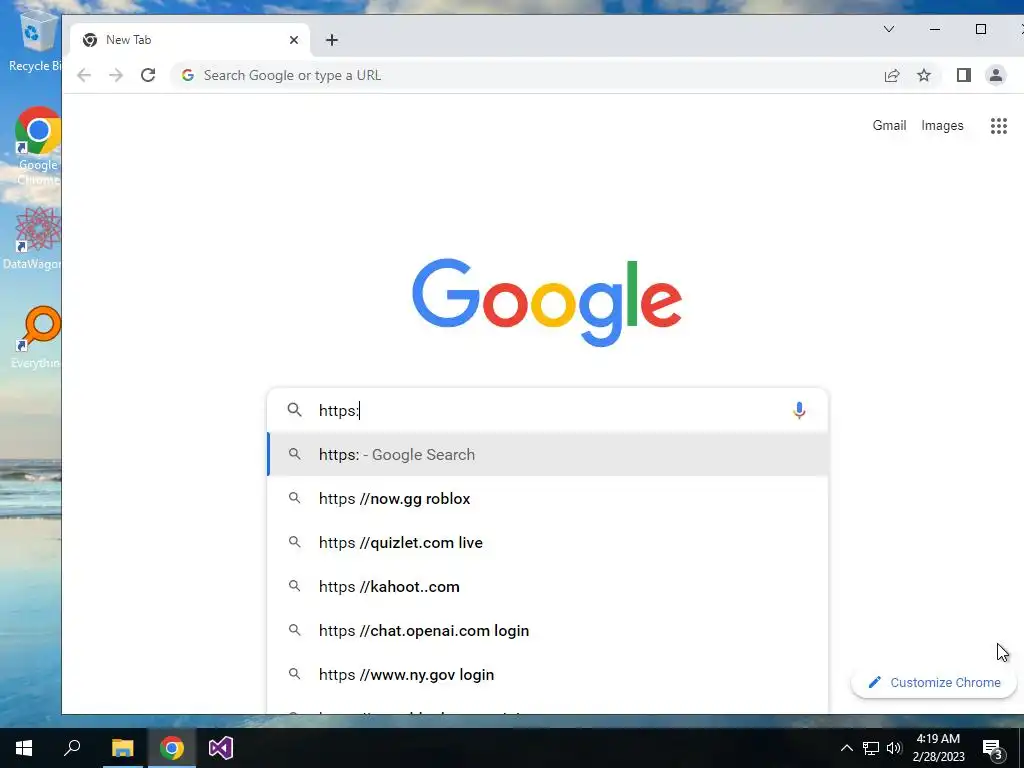The height and width of the screenshot is (768, 1024).
Task: Select the 'https: - Google Search' suggestion
Action: pos(547,455)
